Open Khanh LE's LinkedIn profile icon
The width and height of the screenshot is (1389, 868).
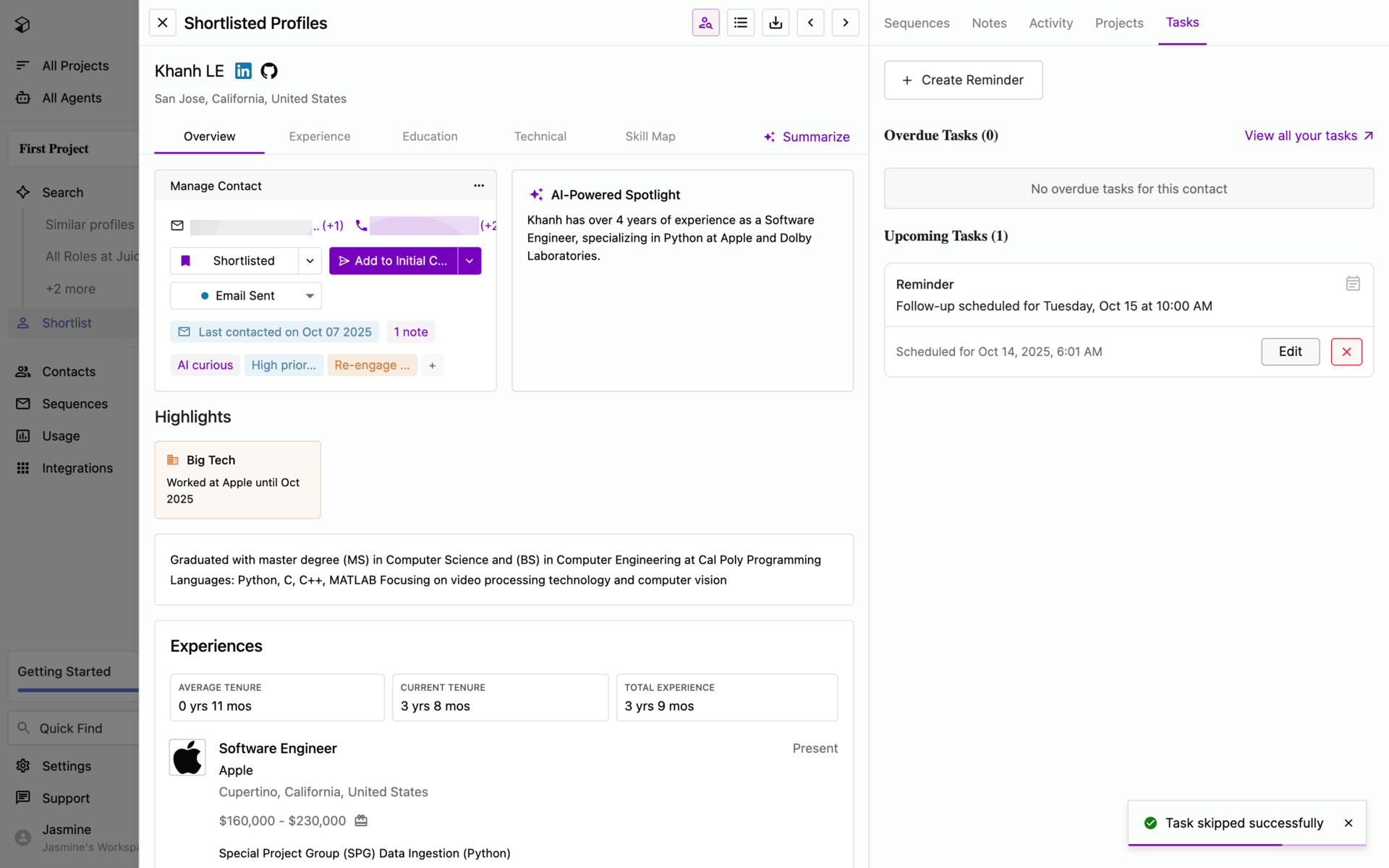click(243, 71)
